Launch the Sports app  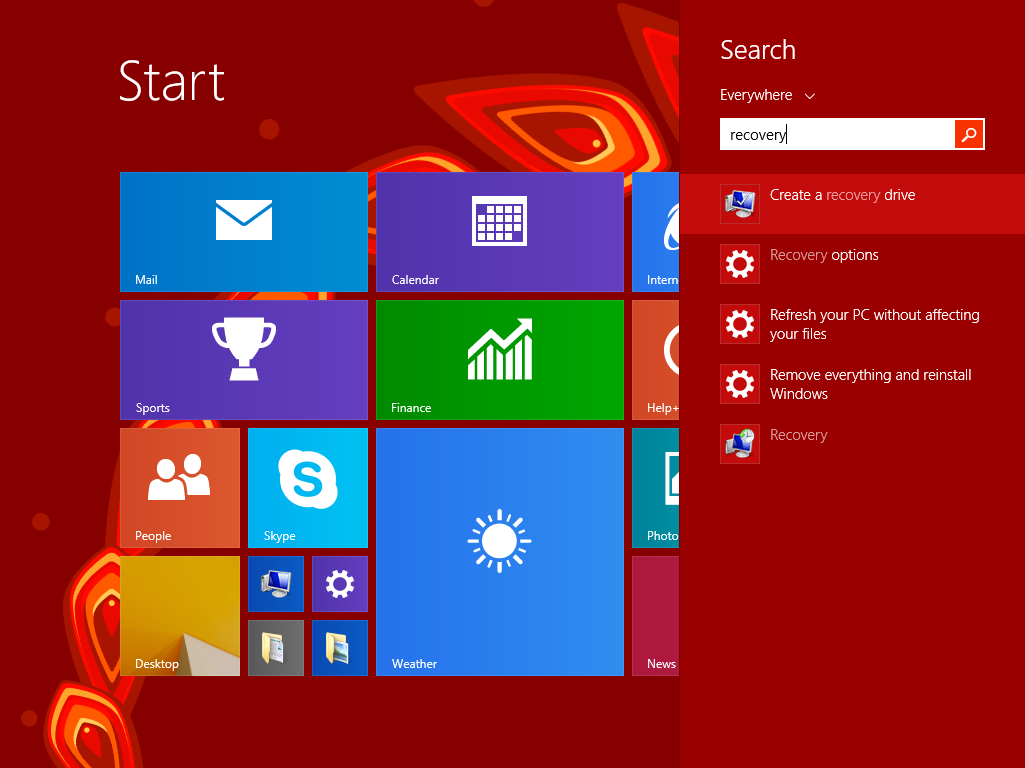pyautogui.click(x=243, y=359)
